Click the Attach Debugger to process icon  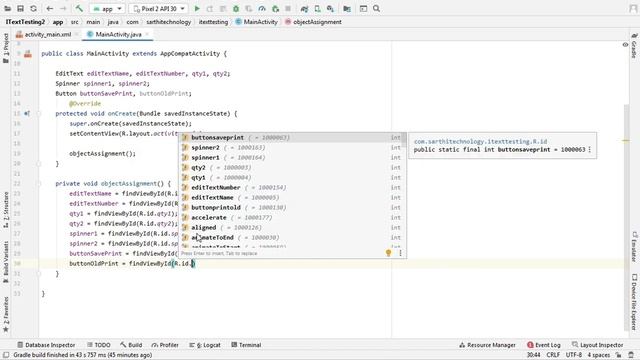[x=276, y=9]
